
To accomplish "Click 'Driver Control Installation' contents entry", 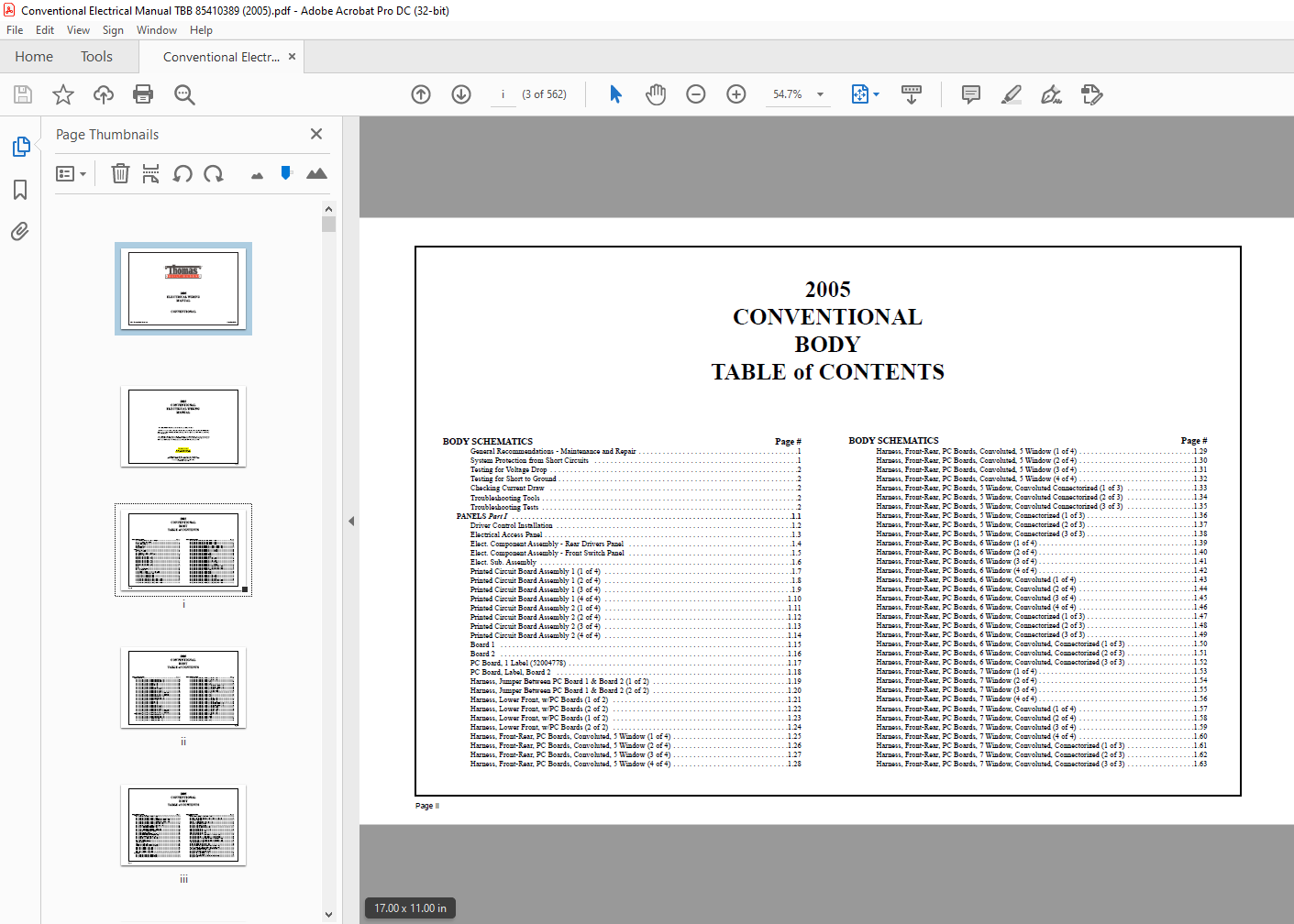I will pyautogui.click(x=512, y=525).
